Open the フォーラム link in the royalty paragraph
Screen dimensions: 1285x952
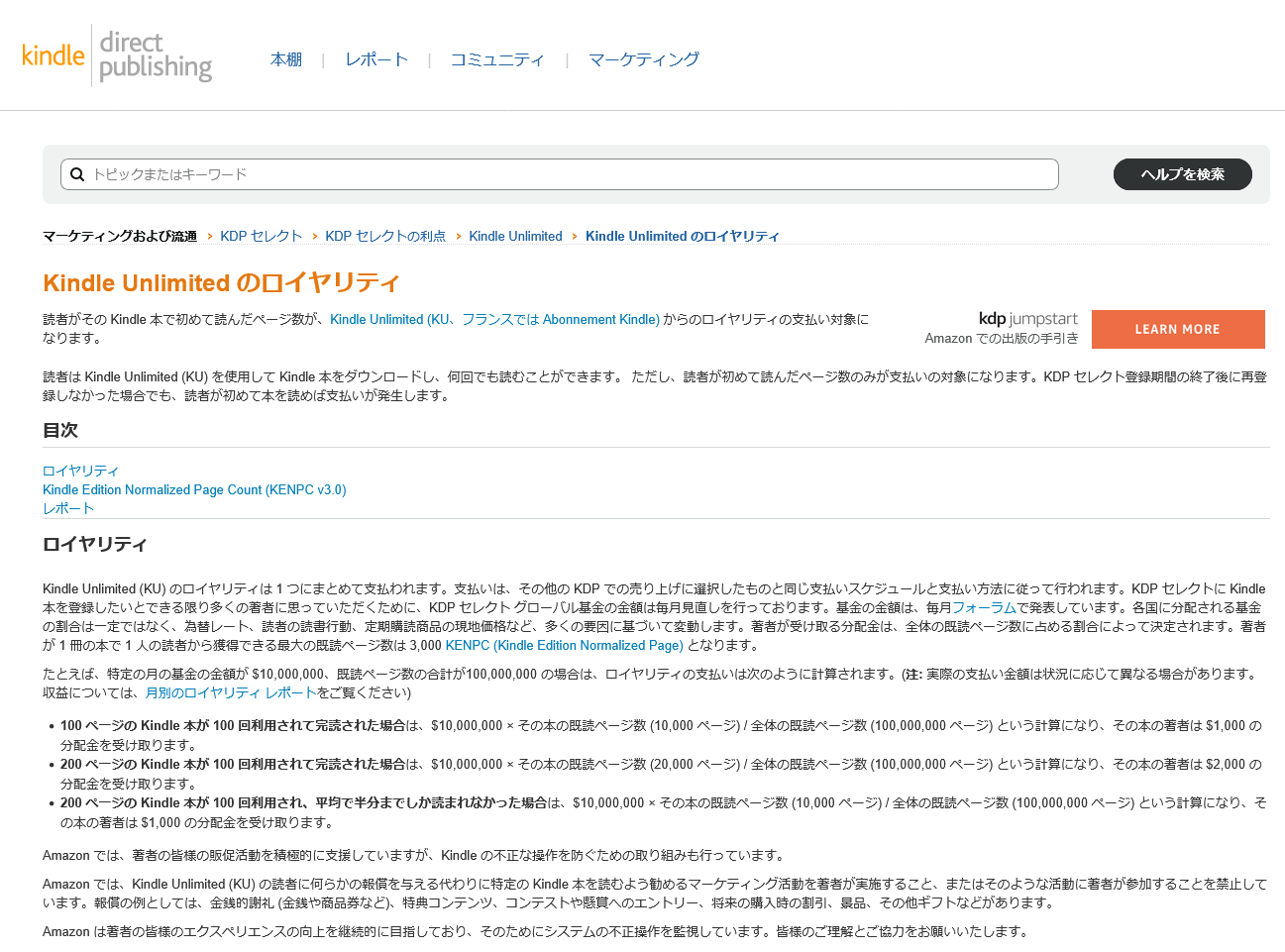984,607
